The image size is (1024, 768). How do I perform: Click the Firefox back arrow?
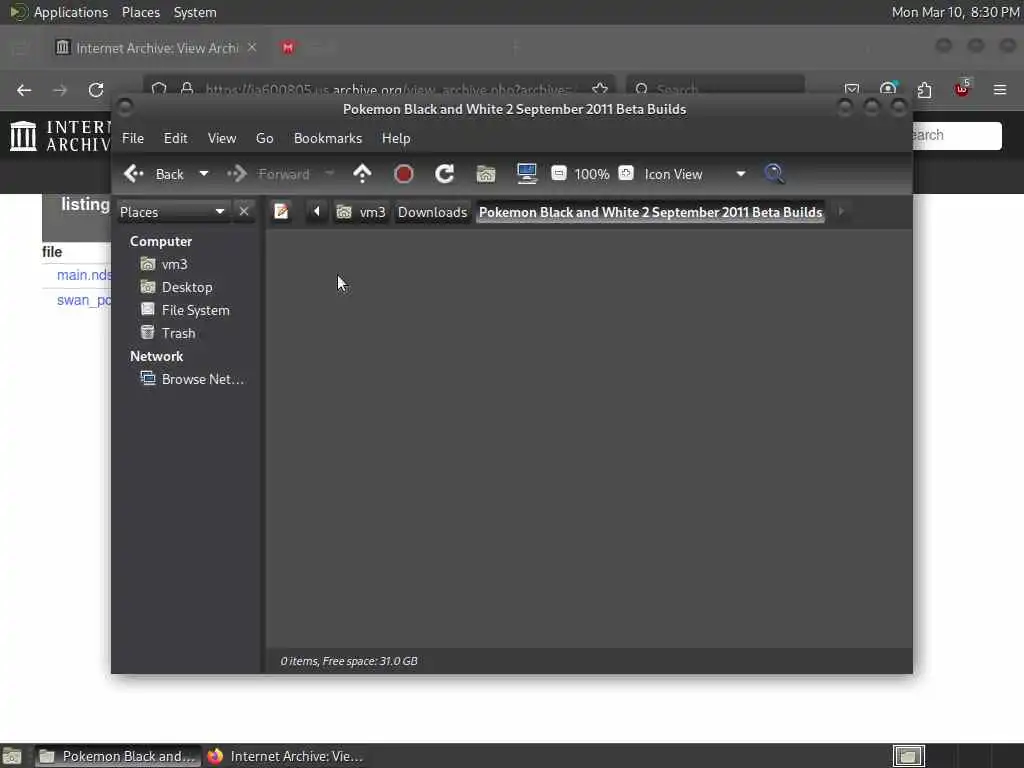[x=24, y=90]
